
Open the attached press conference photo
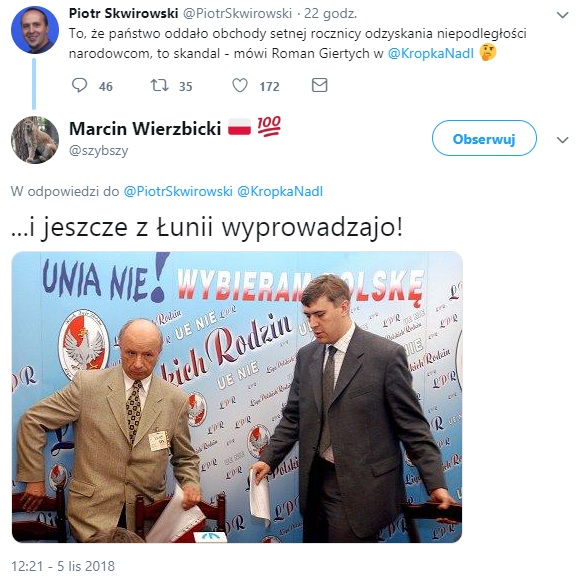pyautogui.click(x=237, y=397)
